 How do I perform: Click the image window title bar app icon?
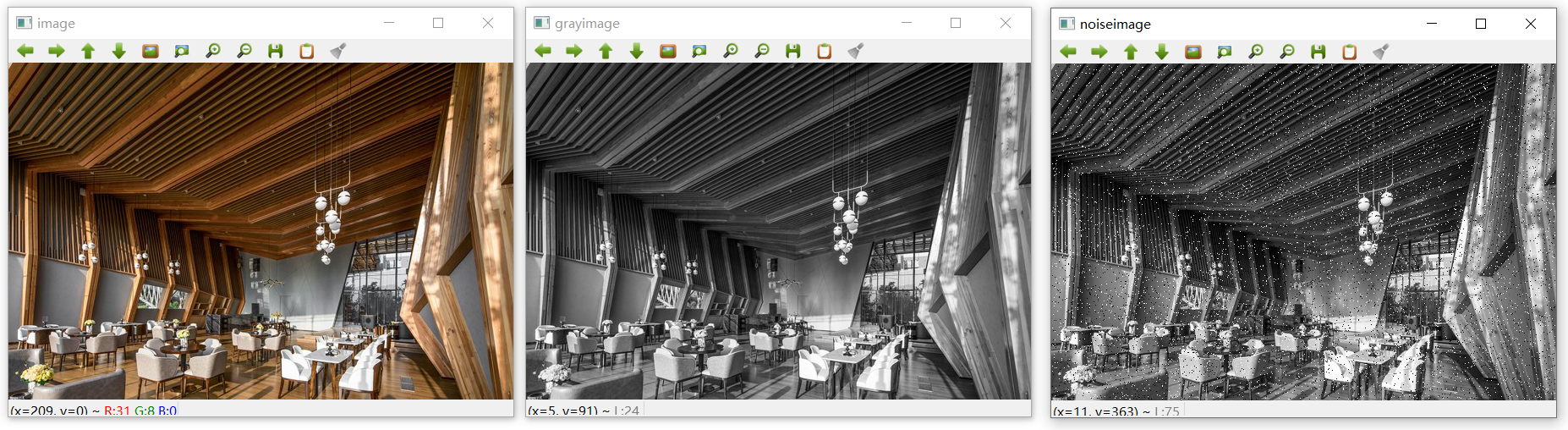coord(25,23)
